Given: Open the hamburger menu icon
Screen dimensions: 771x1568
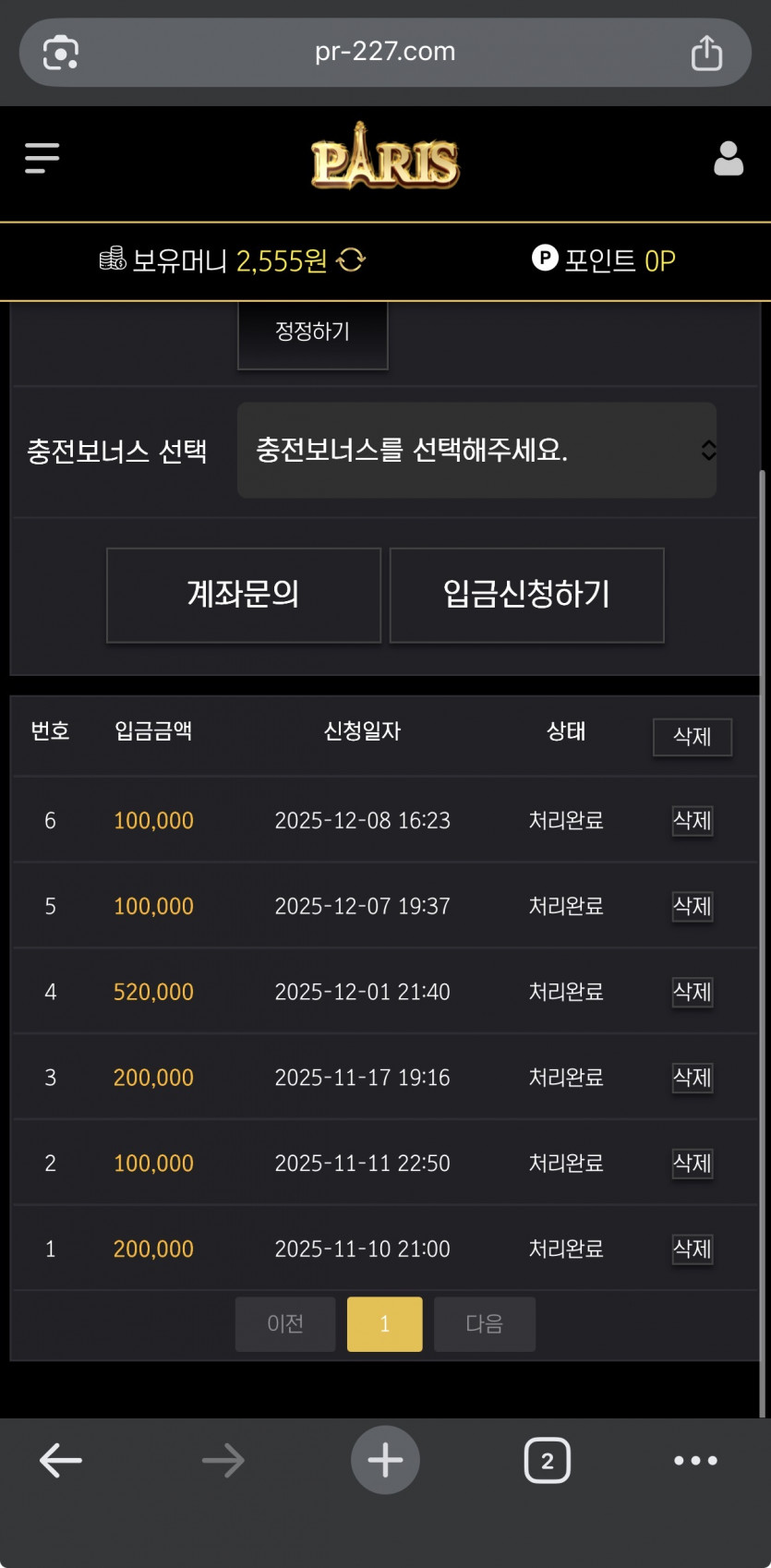Looking at the screenshot, I should (42, 158).
